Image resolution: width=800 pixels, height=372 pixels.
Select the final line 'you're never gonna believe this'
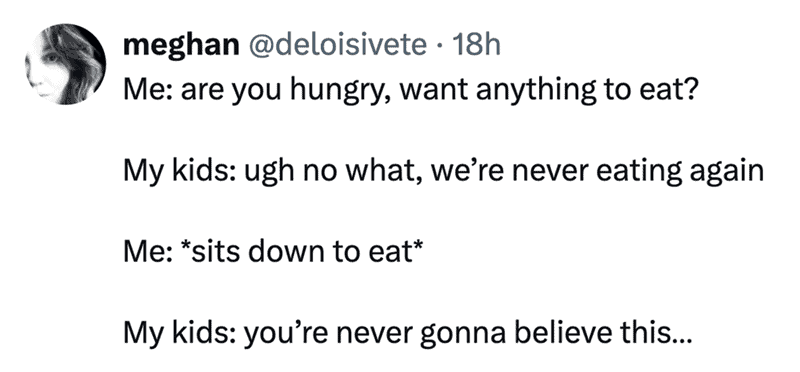[x=407, y=334]
